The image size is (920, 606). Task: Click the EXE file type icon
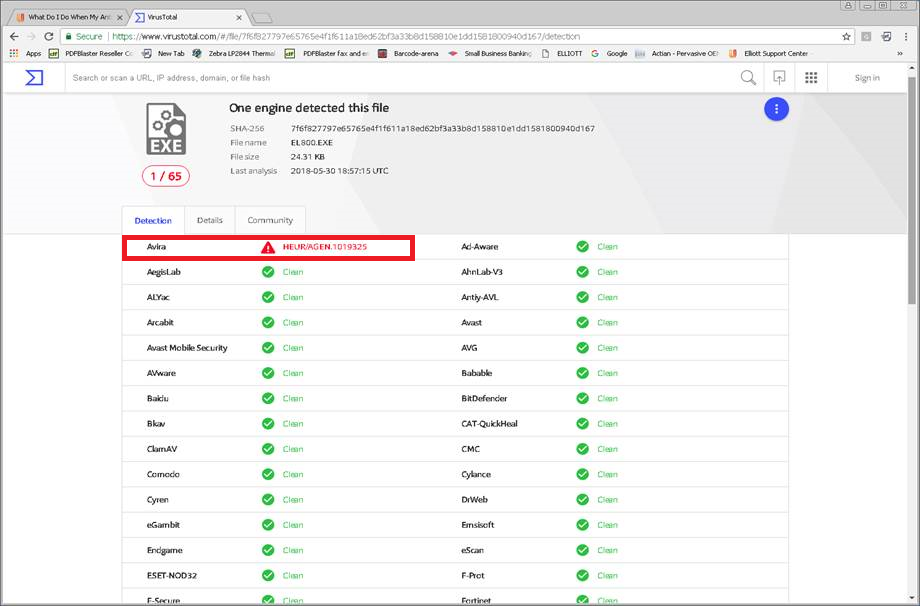click(x=166, y=129)
